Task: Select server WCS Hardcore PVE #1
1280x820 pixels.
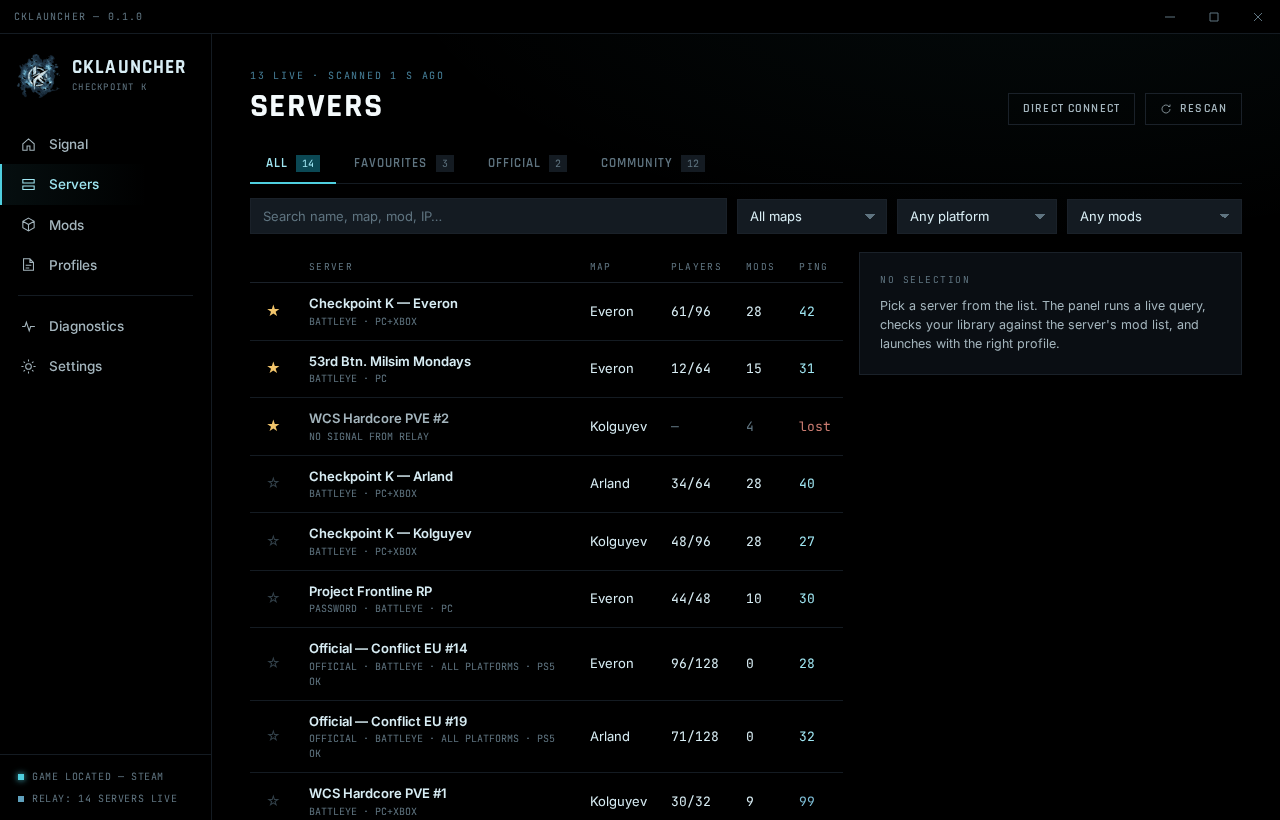Action: click(546, 797)
